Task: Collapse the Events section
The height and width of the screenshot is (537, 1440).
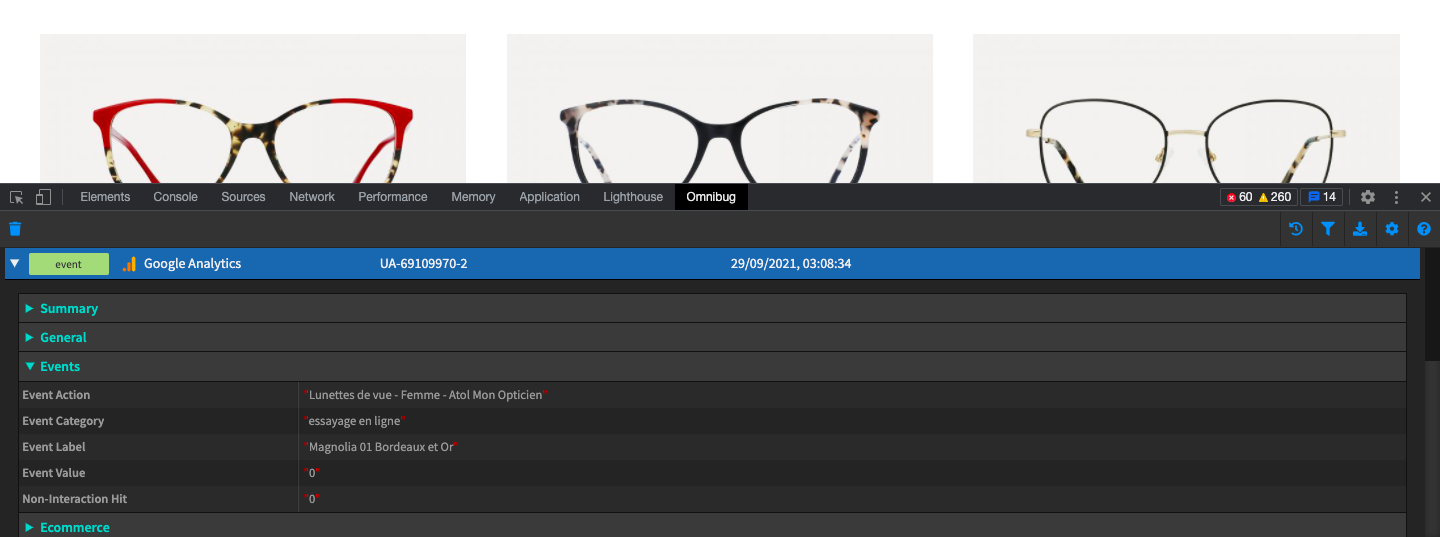Action: click(x=59, y=367)
